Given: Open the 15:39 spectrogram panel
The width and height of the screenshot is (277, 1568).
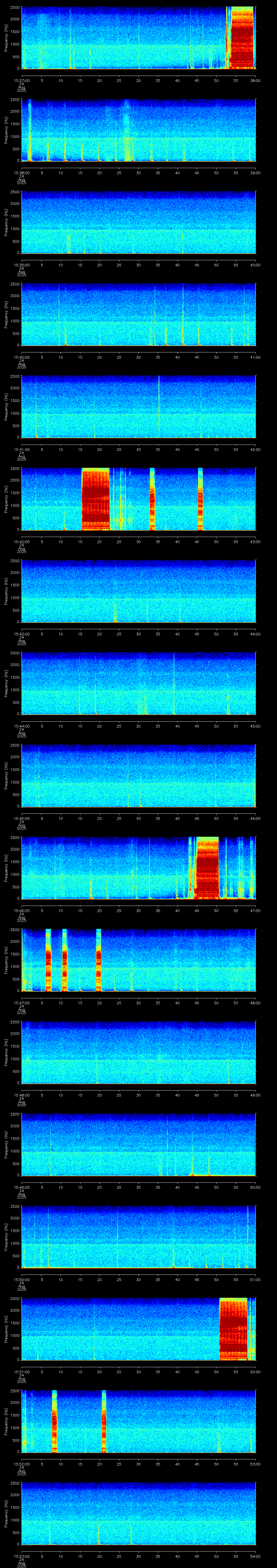Looking at the screenshot, I should click(138, 222).
